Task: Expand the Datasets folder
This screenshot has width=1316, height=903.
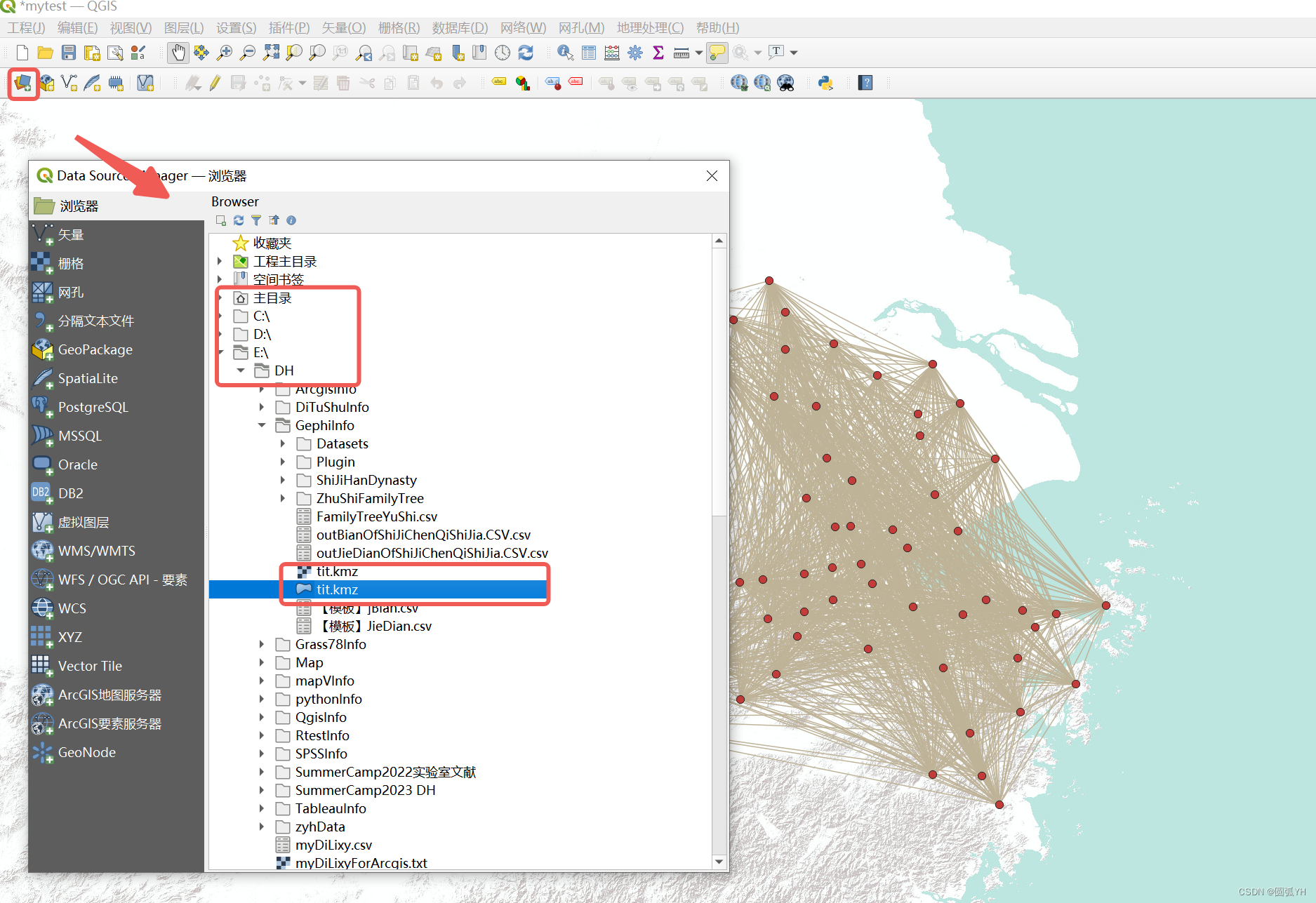Action: 283,443
